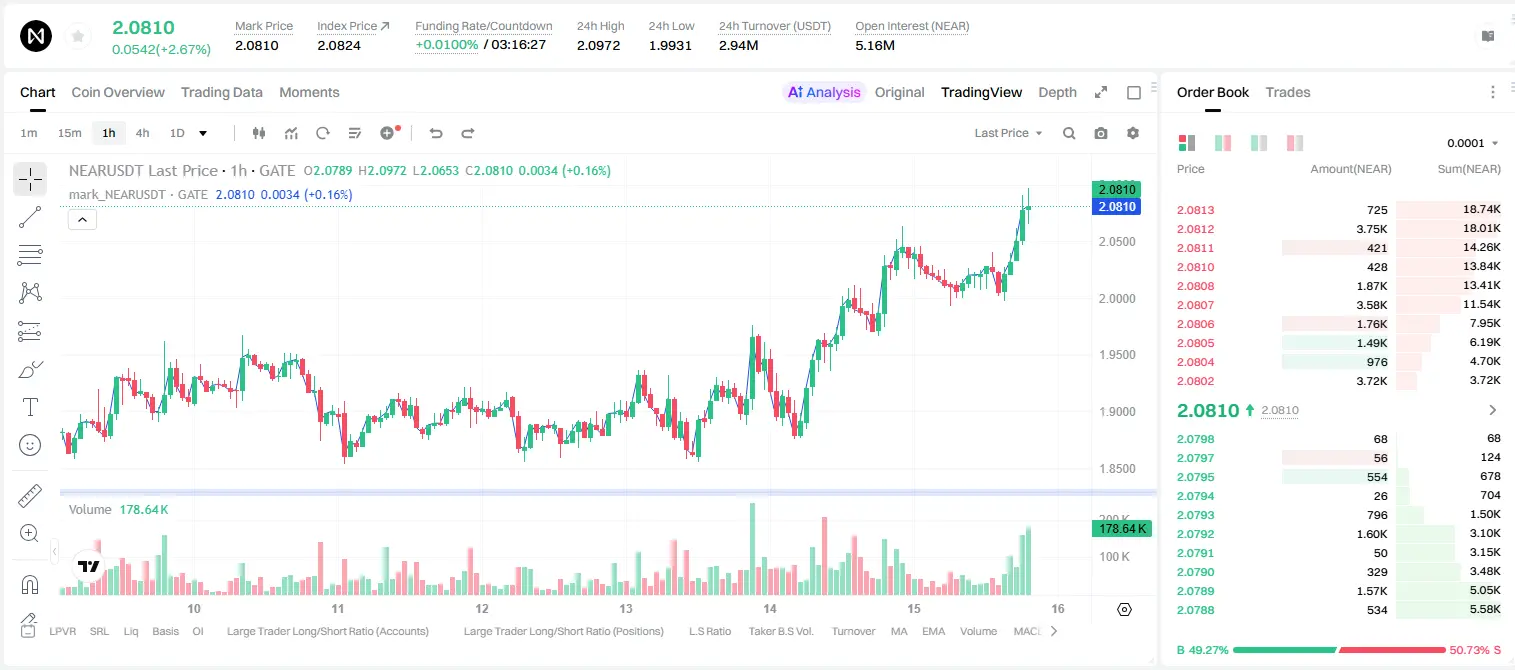Collapse the indicator legend chevron
This screenshot has height=670, width=1515.
(x=82, y=220)
